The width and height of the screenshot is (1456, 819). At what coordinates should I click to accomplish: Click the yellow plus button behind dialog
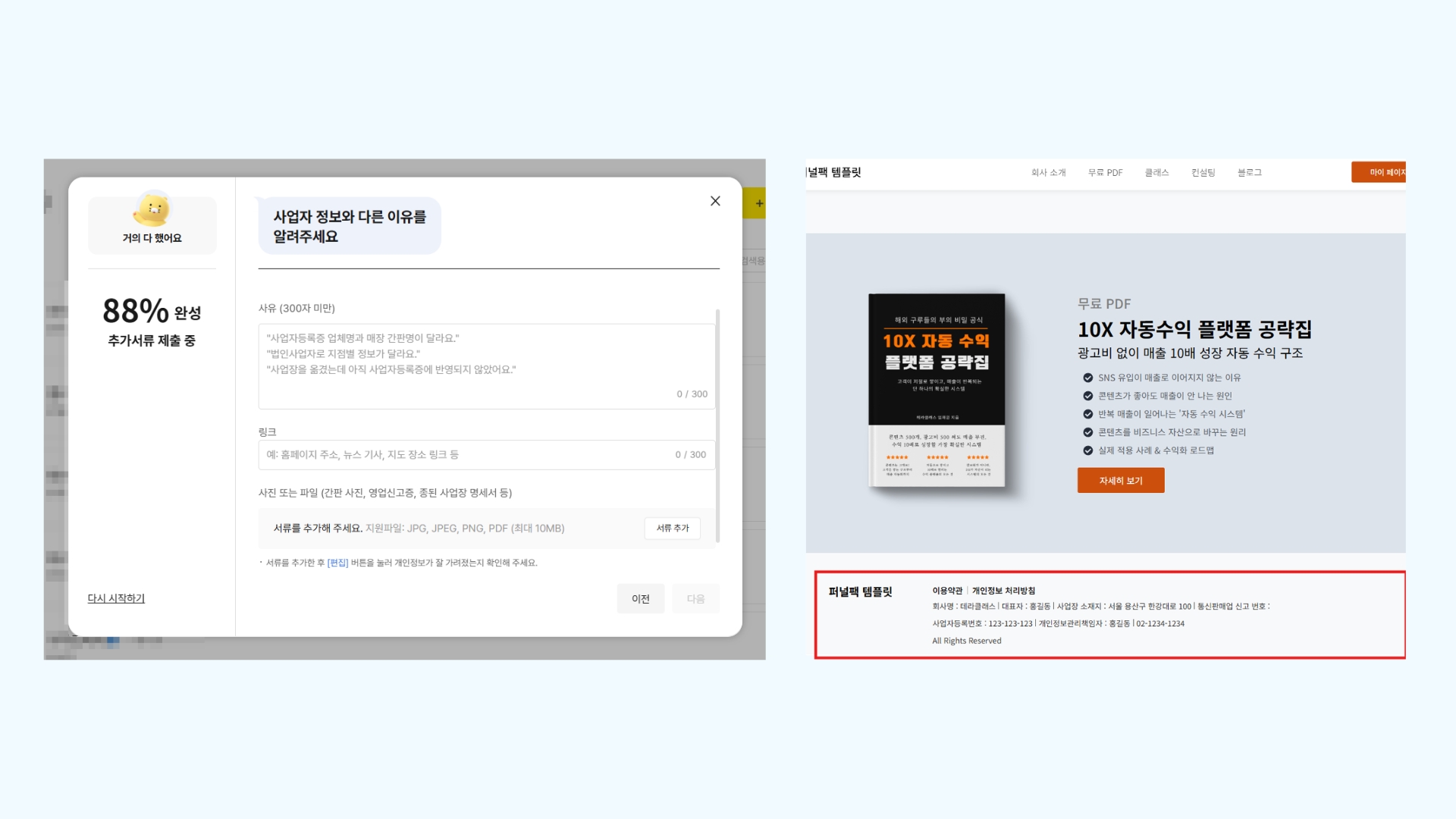[758, 203]
